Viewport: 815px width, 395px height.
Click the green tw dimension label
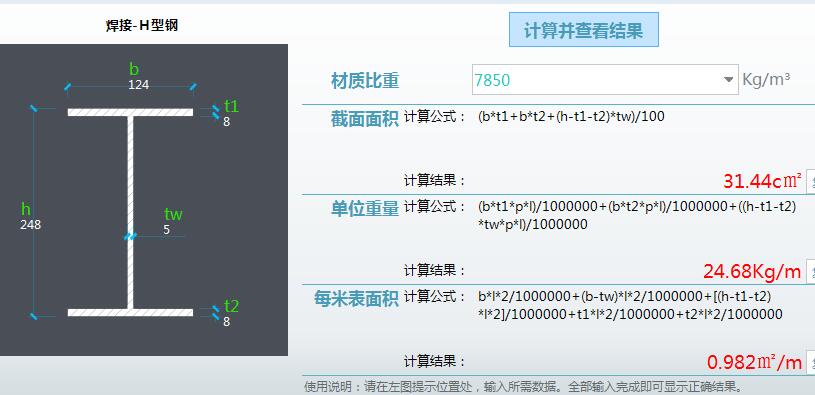point(174,214)
